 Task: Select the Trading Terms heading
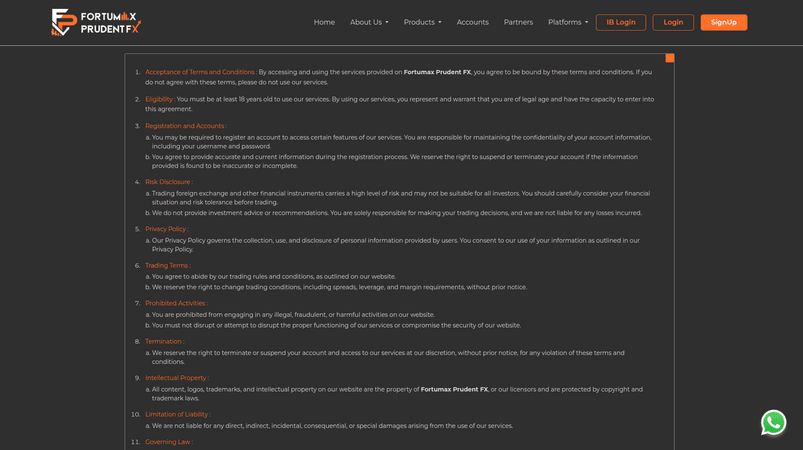tap(167, 265)
